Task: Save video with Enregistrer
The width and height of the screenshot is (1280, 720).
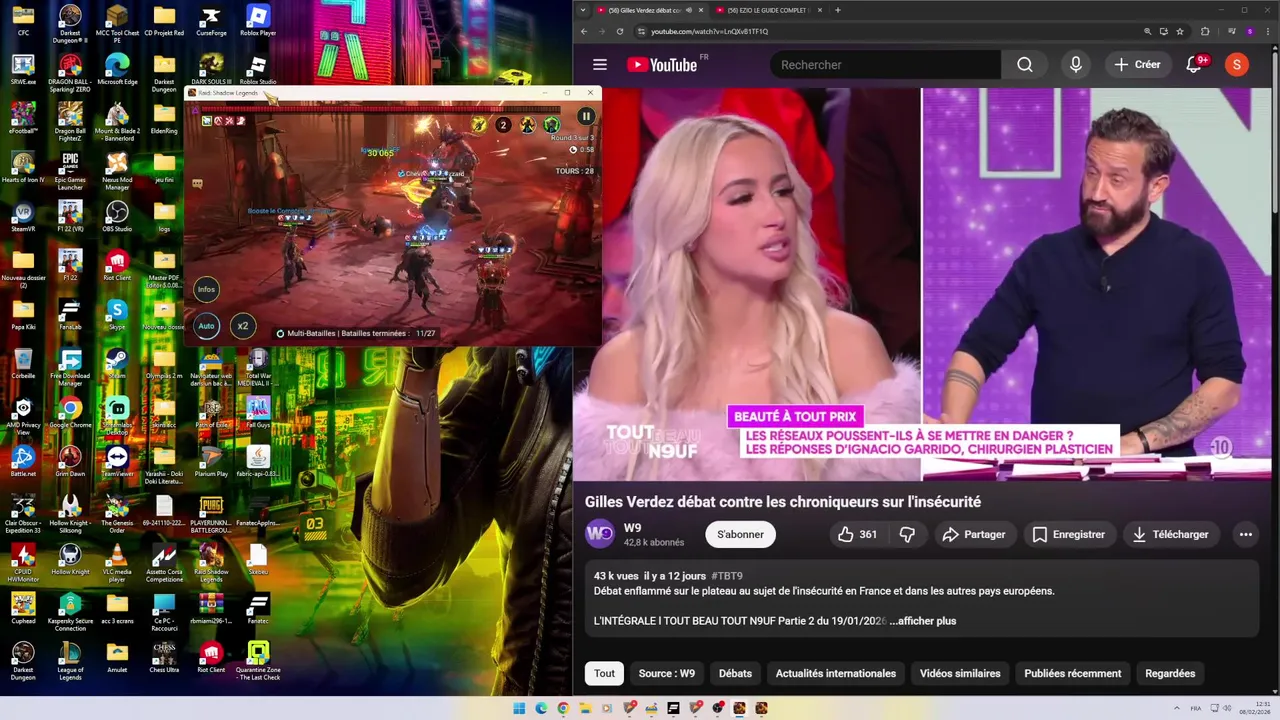Action: [1069, 534]
